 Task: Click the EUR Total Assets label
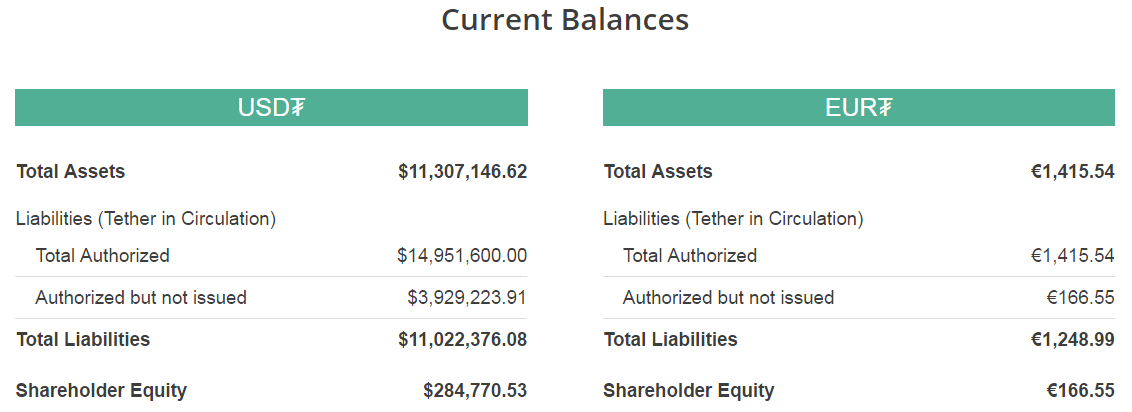[658, 171]
